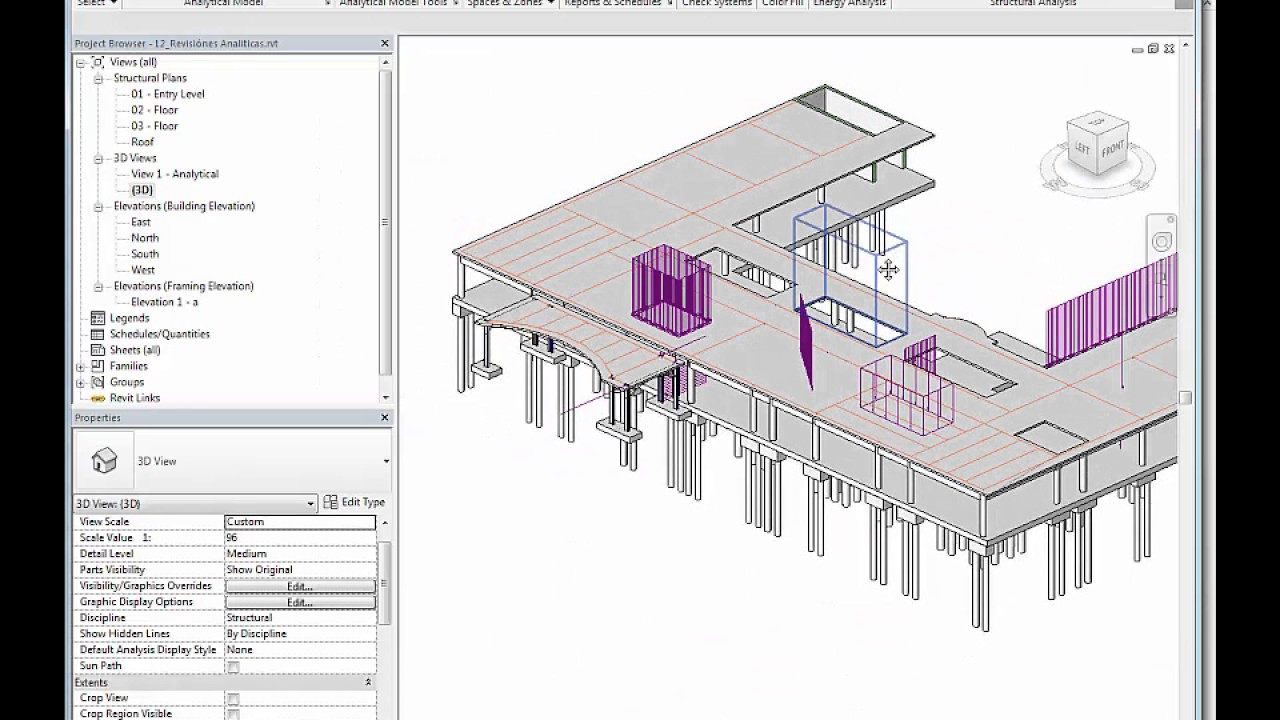Open the Steering Wheels navigation tool

(x=1161, y=242)
